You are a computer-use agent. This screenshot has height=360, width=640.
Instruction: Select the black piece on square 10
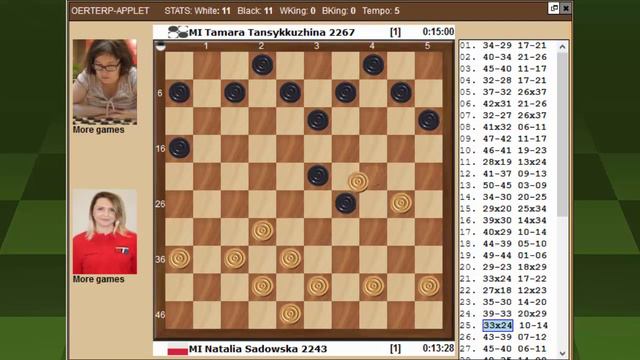pyautogui.click(x=401, y=92)
